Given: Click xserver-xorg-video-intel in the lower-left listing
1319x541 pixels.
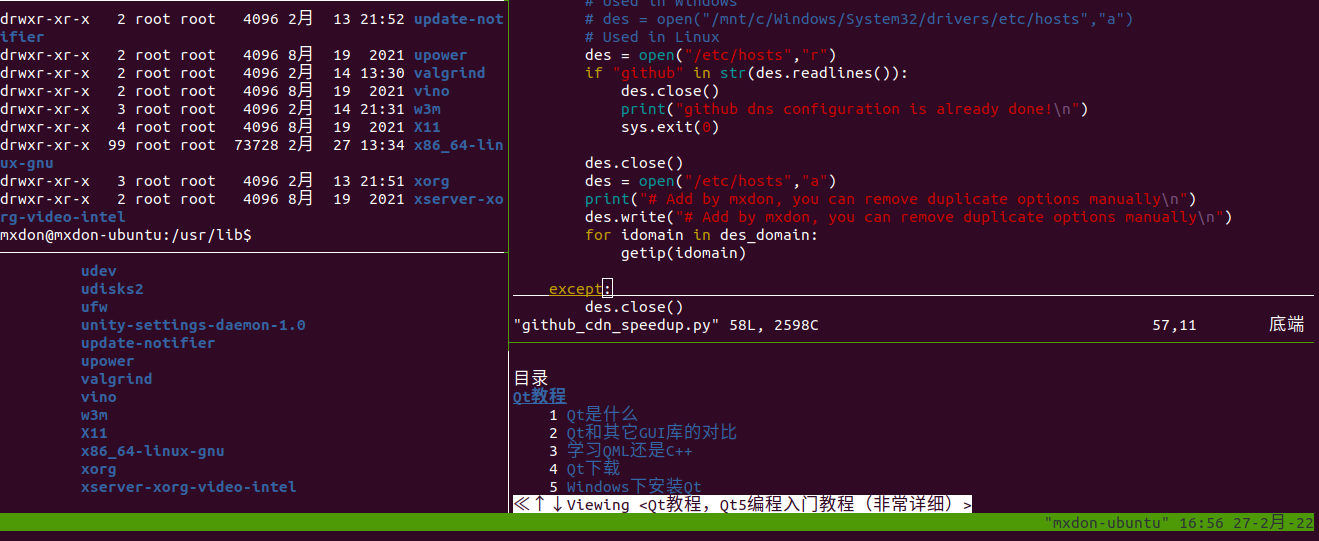Looking at the screenshot, I should [188, 487].
